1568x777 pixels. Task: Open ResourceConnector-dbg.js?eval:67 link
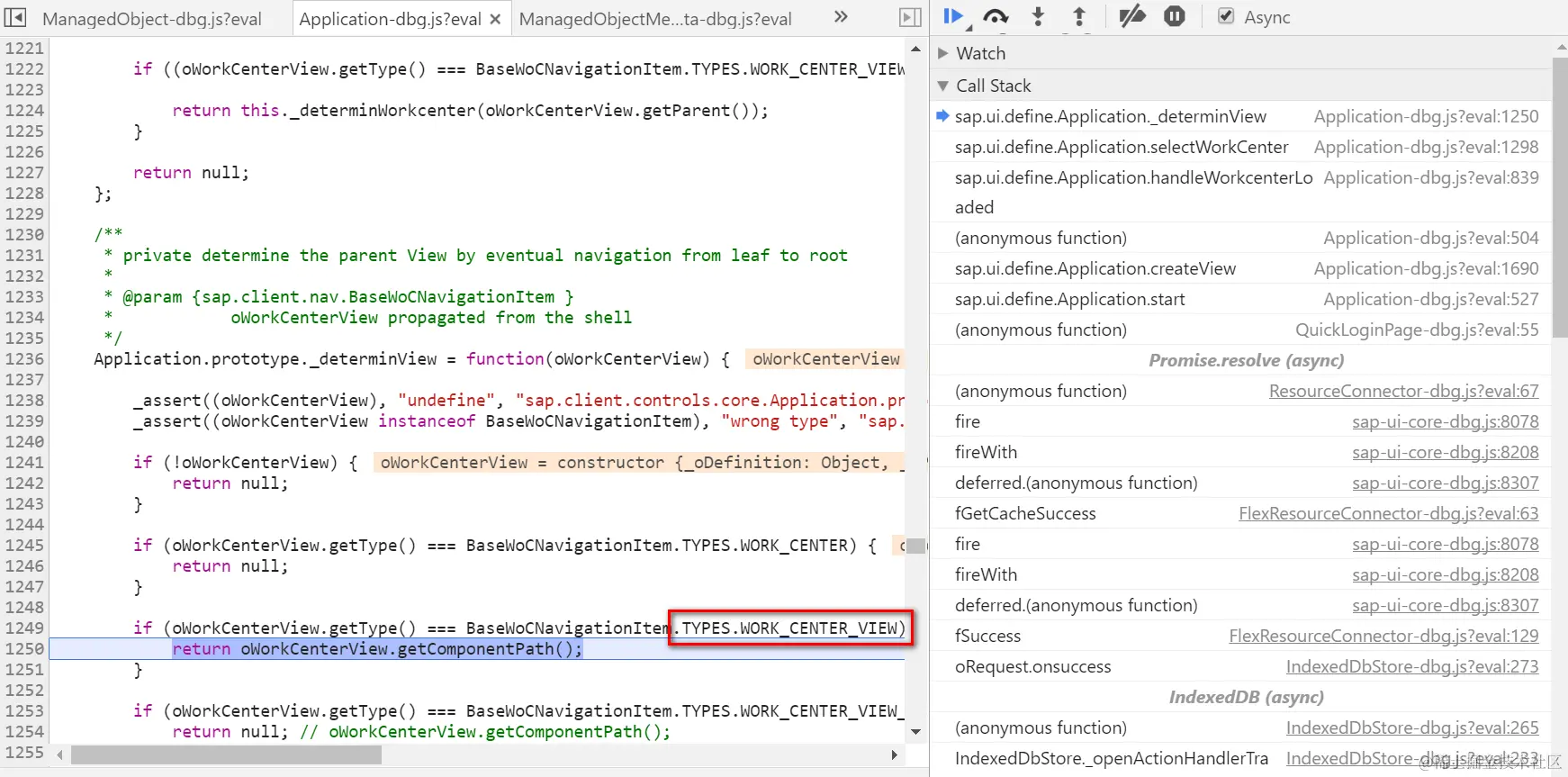point(1403,391)
